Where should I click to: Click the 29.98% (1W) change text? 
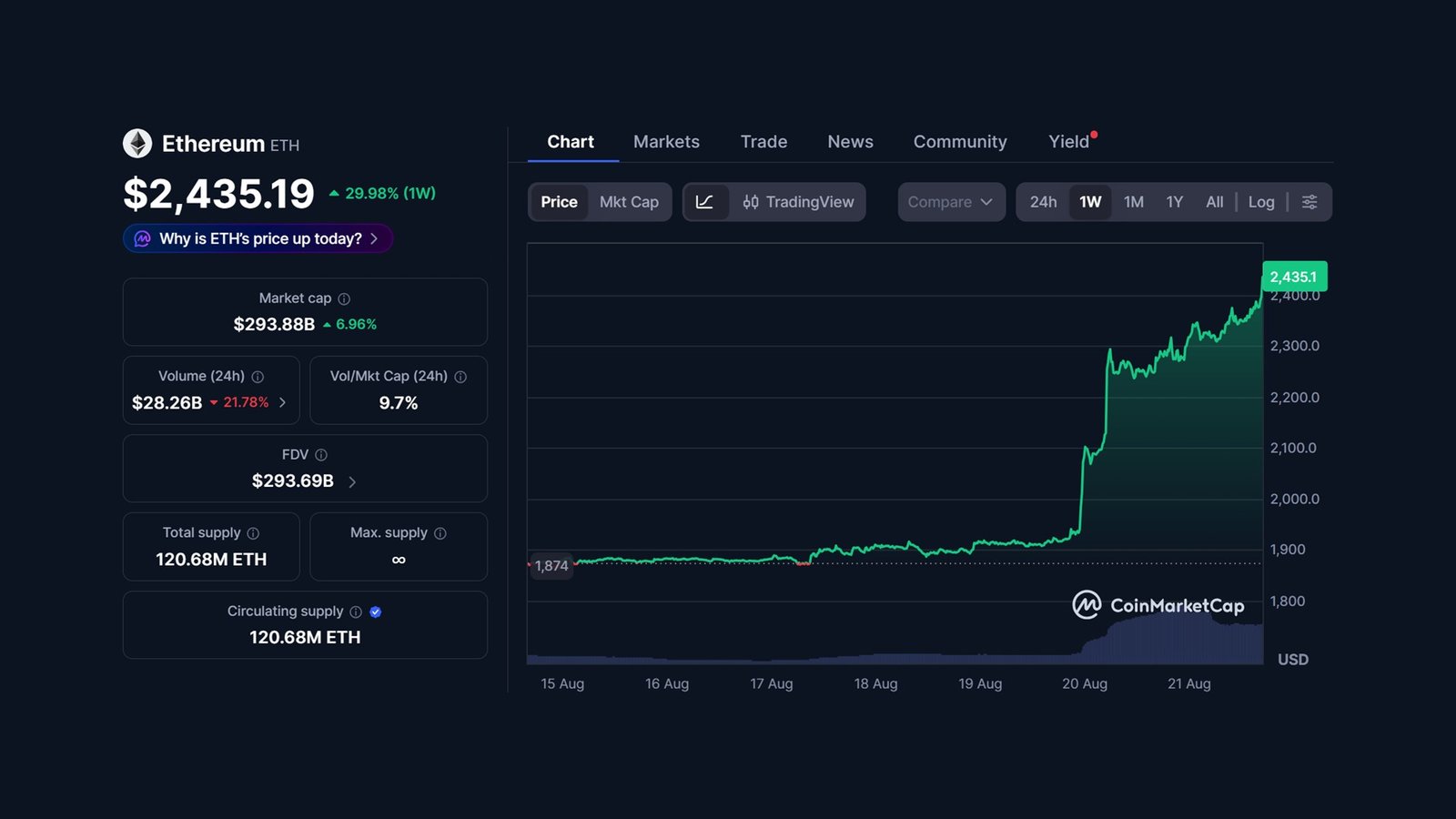click(x=390, y=193)
